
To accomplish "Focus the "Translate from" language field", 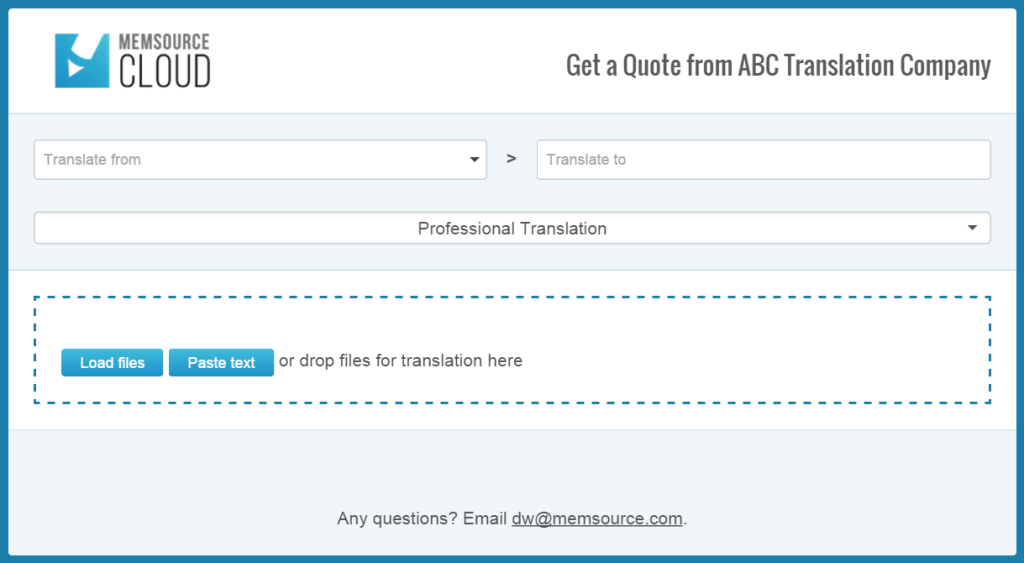I will point(250,160).
